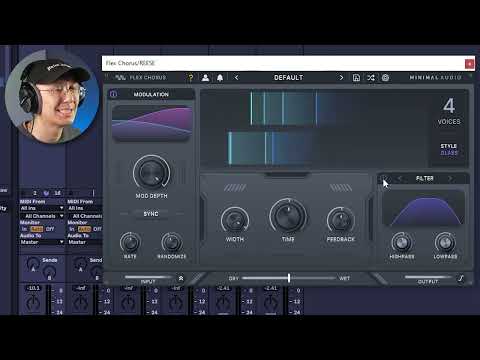Select previous filter type arrow

coord(400,179)
